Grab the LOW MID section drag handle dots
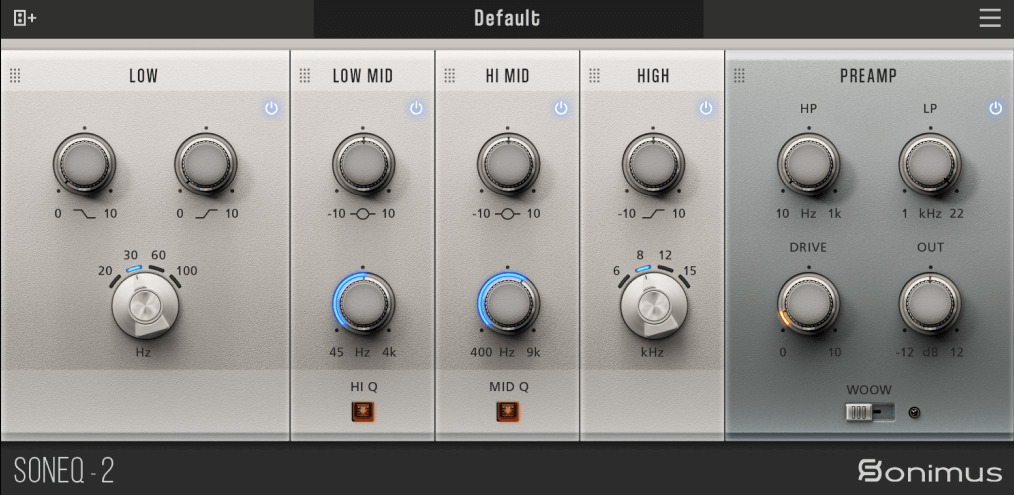Image resolution: width=1014 pixels, height=495 pixels. [305, 76]
